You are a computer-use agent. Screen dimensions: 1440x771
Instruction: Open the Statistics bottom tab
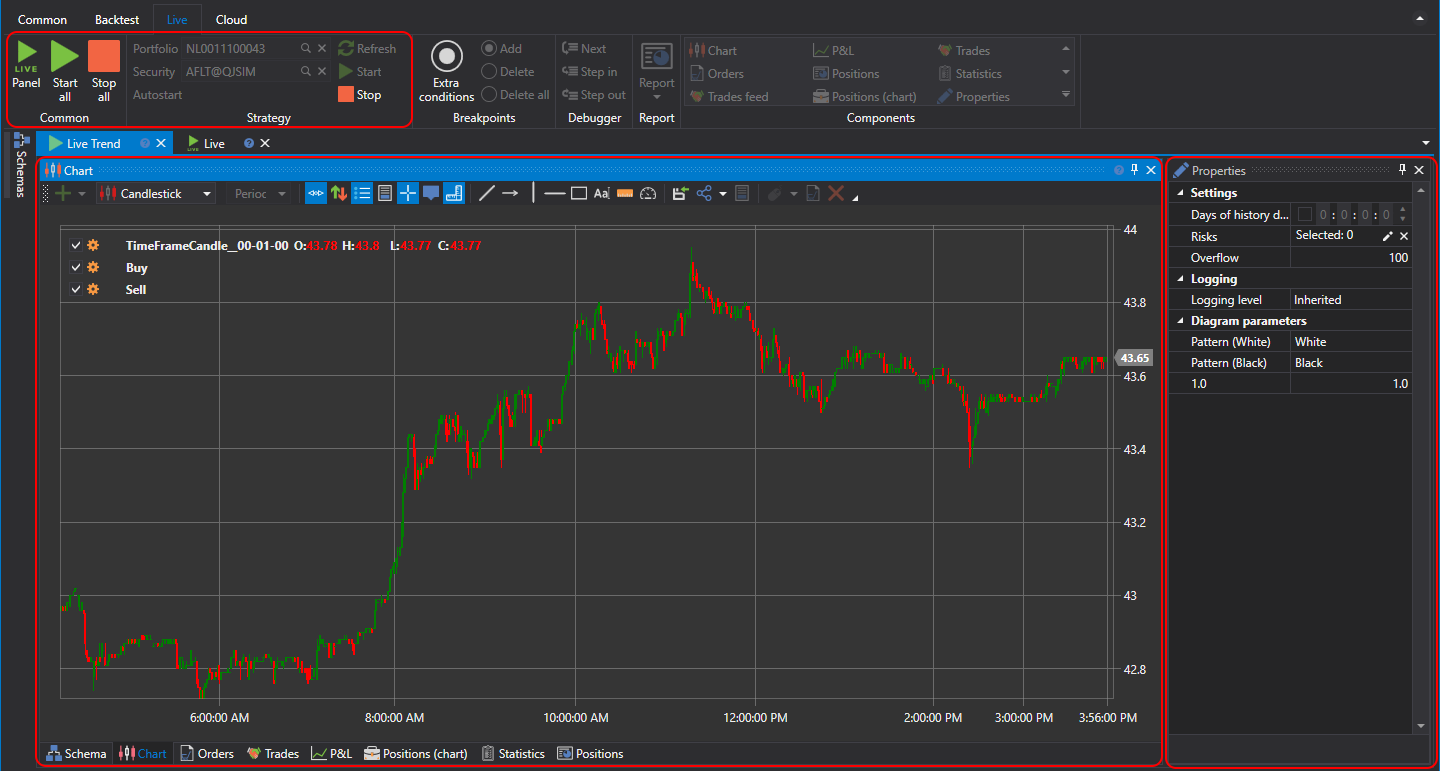click(512, 754)
